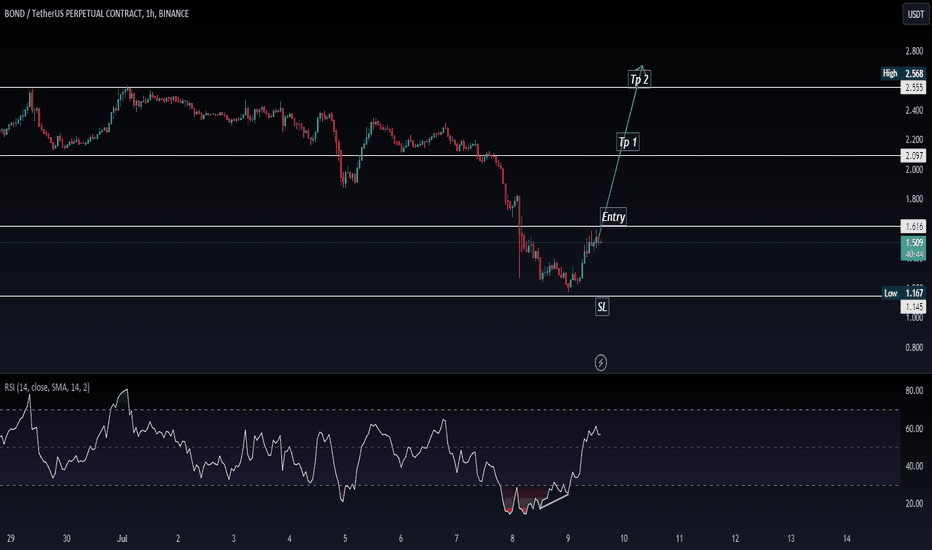932x550 pixels.
Task: Select the Tp 2 label
Action: point(640,79)
